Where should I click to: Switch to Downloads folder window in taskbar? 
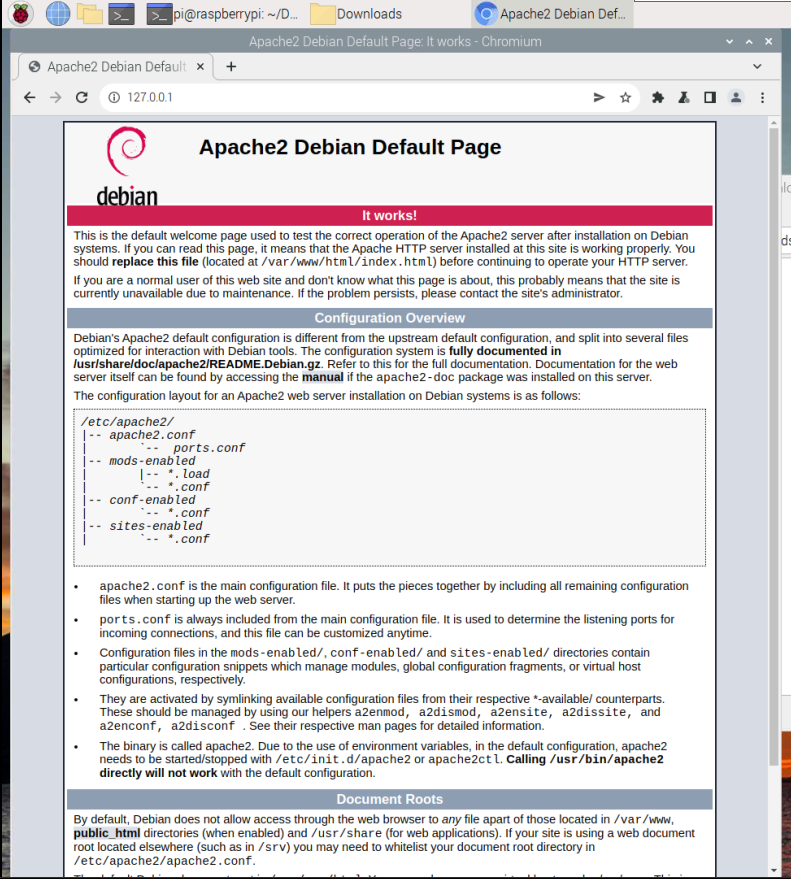(356, 13)
